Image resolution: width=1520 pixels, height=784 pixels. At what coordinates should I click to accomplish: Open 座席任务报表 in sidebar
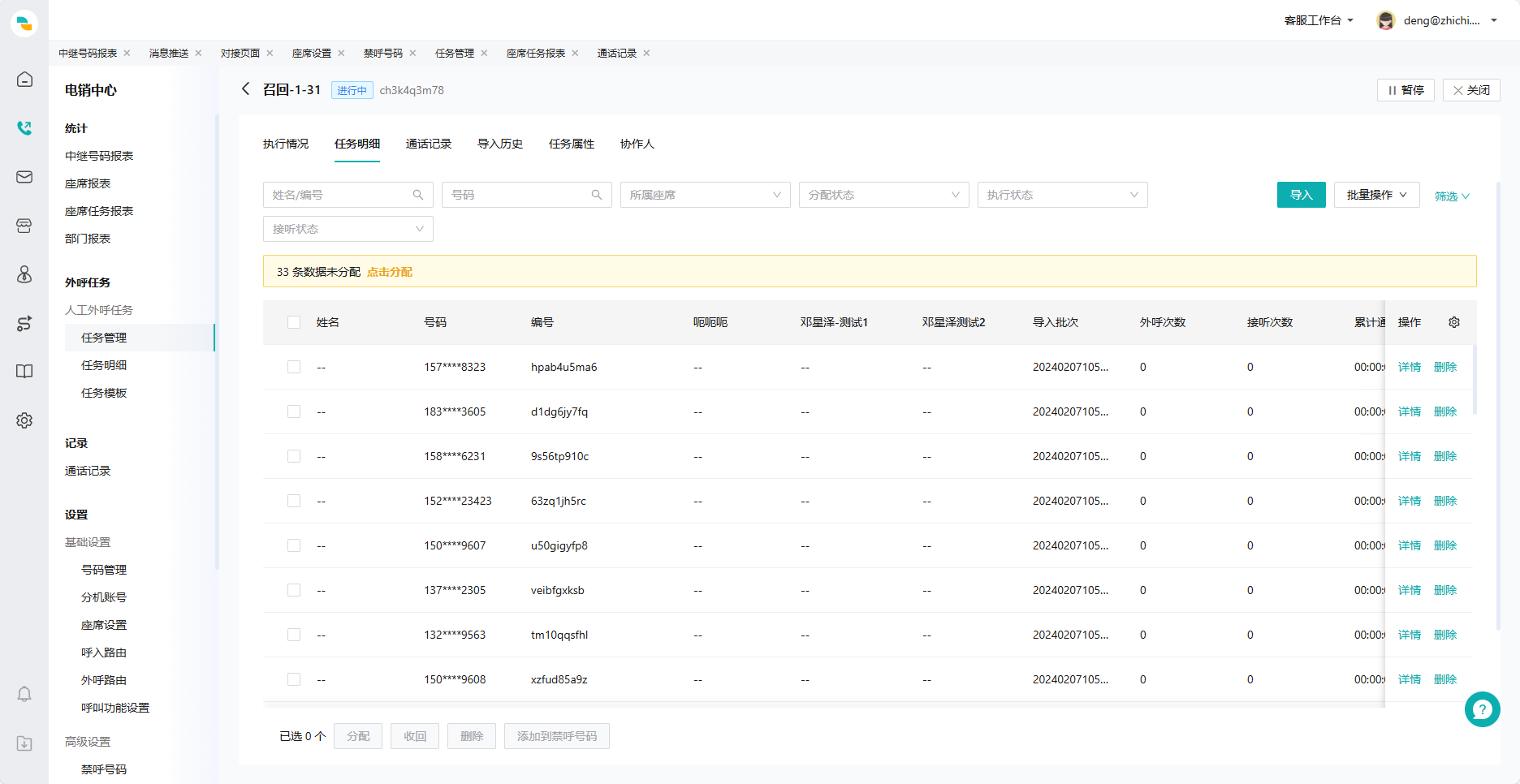(x=99, y=211)
